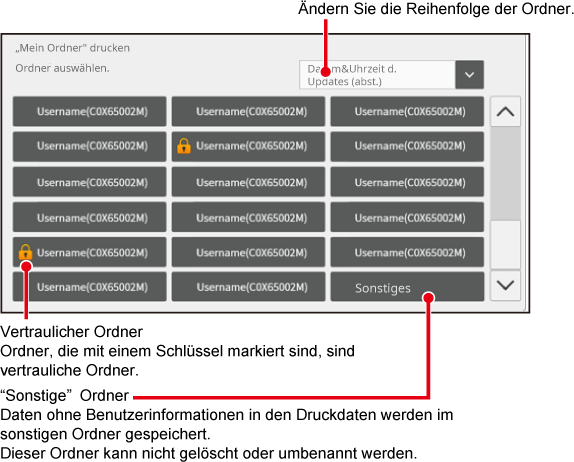The width and height of the screenshot is (574, 462).
Task: Select the second-row left Username folder
Action: (89, 146)
